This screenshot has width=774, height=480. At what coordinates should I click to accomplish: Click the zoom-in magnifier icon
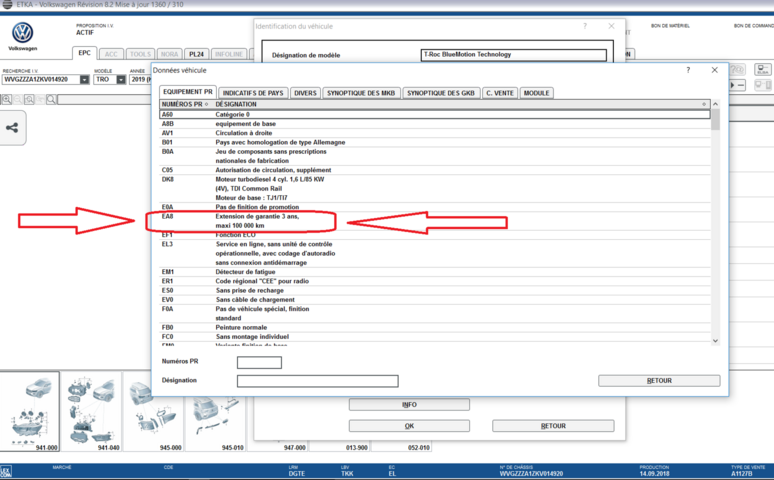tap(6, 100)
